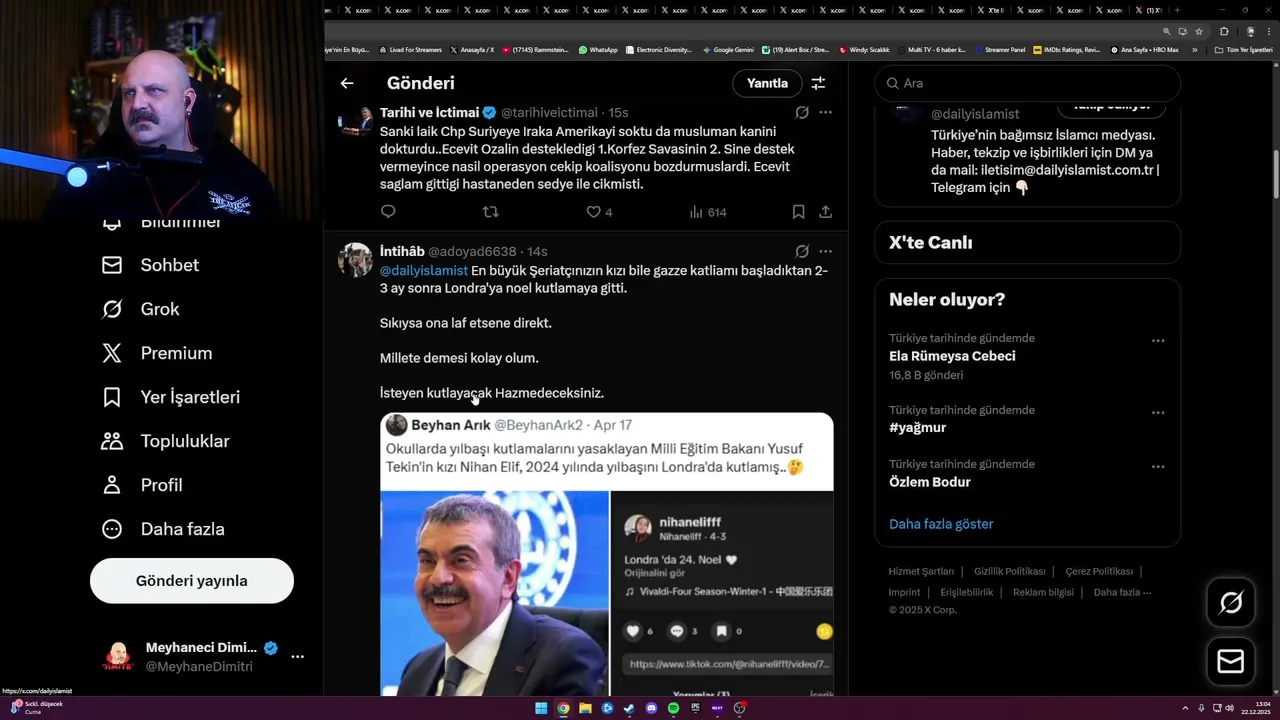Open WhatsApp bookmark in bookmarks bar
The width and height of the screenshot is (1280, 720).
[598, 49]
